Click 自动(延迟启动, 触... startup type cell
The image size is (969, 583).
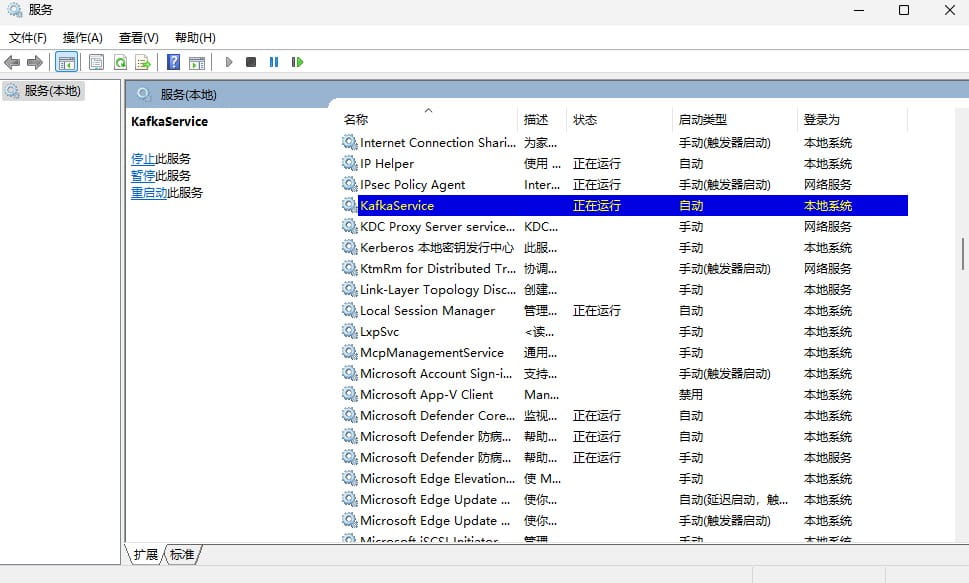[x=734, y=500]
